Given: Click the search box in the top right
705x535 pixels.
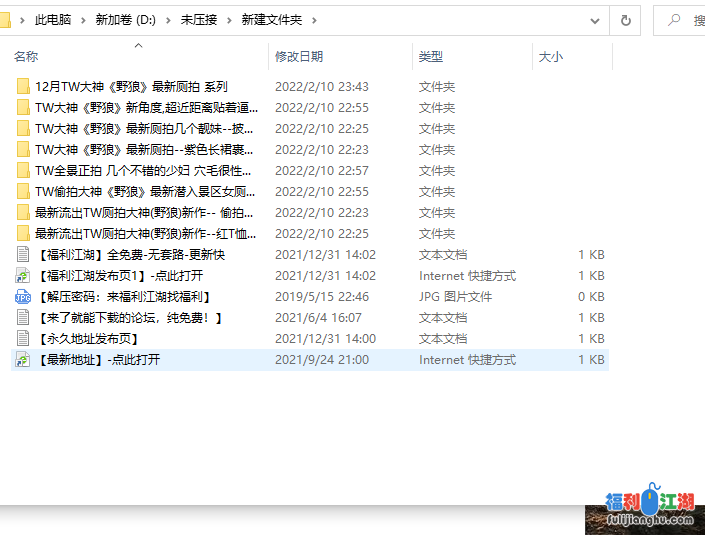Looking at the screenshot, I should pyautogui.click(x=685, y=20).
